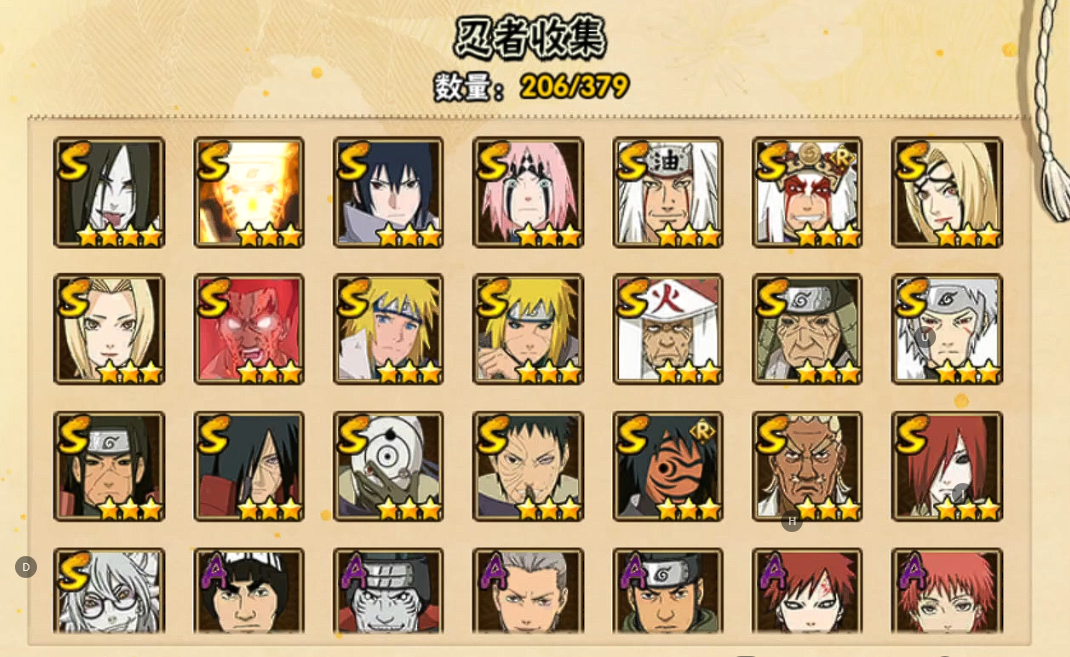This screenshot has height=657, width=1070.
Task: Select Third Hokage card with 火 hat
Action: click(x=667, y=330)
